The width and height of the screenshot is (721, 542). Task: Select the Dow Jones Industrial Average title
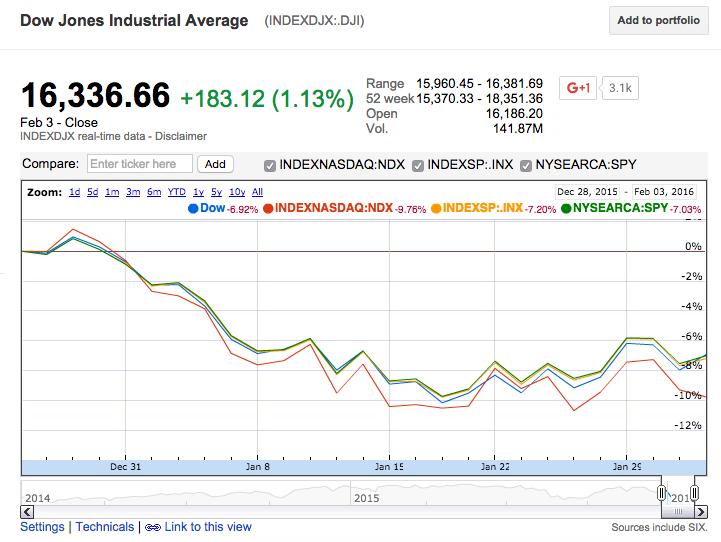[x=134, y=21]
